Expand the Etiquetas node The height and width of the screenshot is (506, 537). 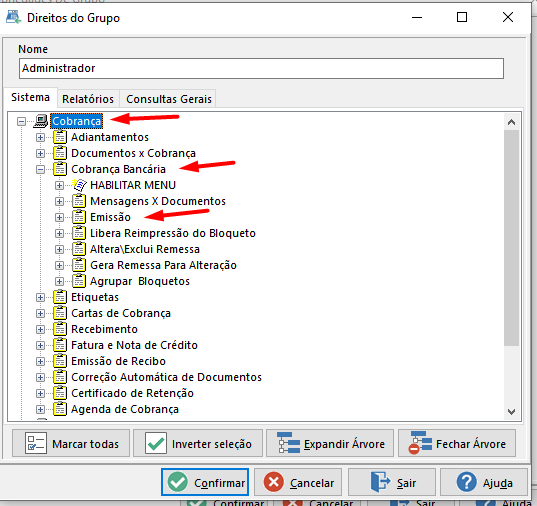click(40, 297)
